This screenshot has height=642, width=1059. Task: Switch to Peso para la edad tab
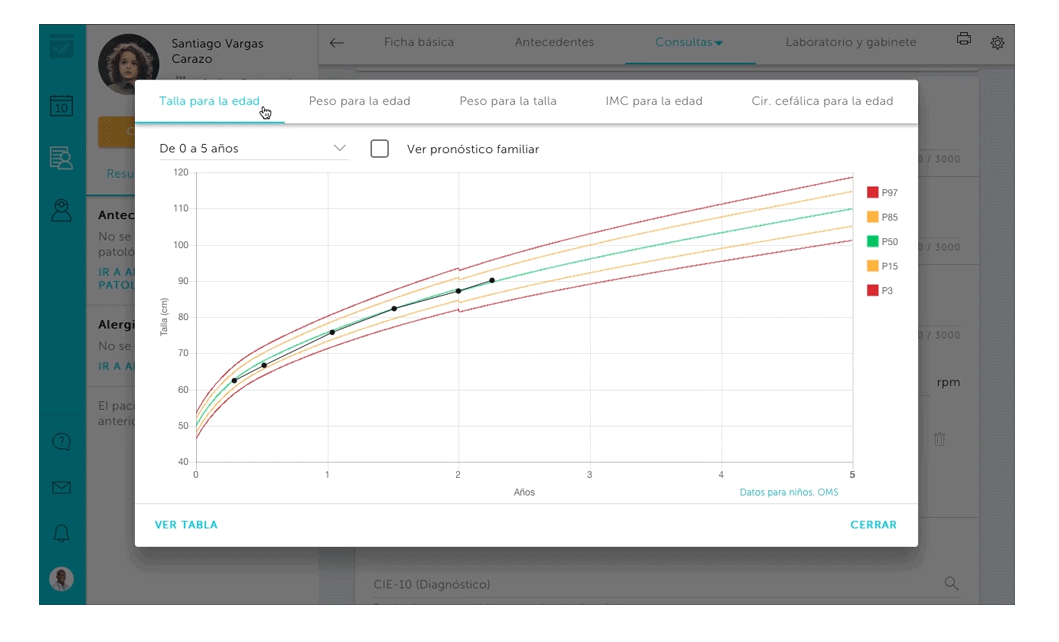coord(359,101)
